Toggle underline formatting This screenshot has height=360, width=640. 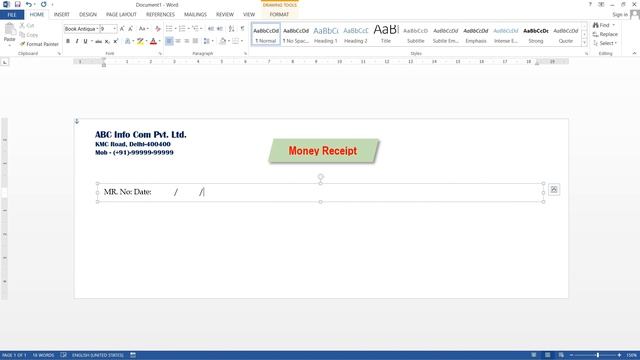click(85, 41)
